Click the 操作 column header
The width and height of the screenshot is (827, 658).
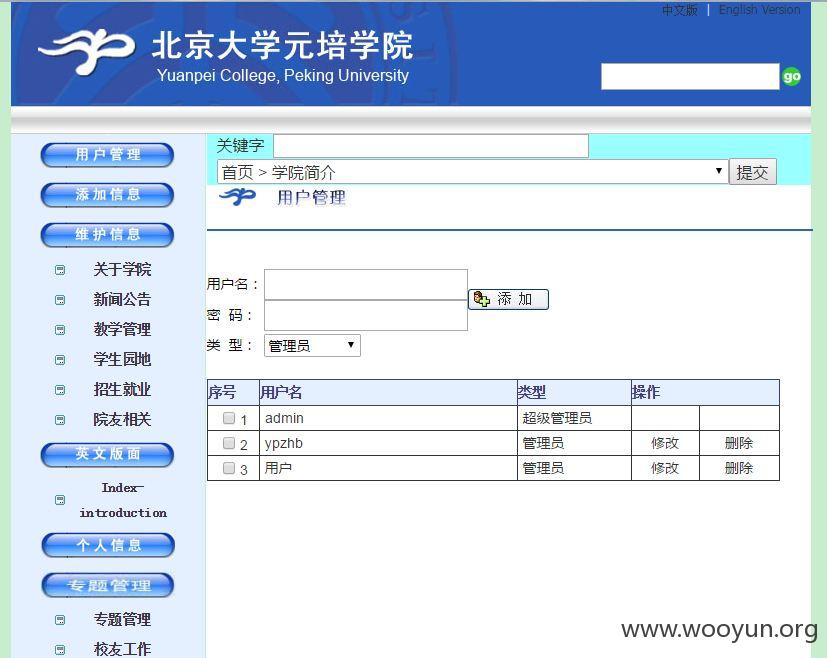[705, 392]
